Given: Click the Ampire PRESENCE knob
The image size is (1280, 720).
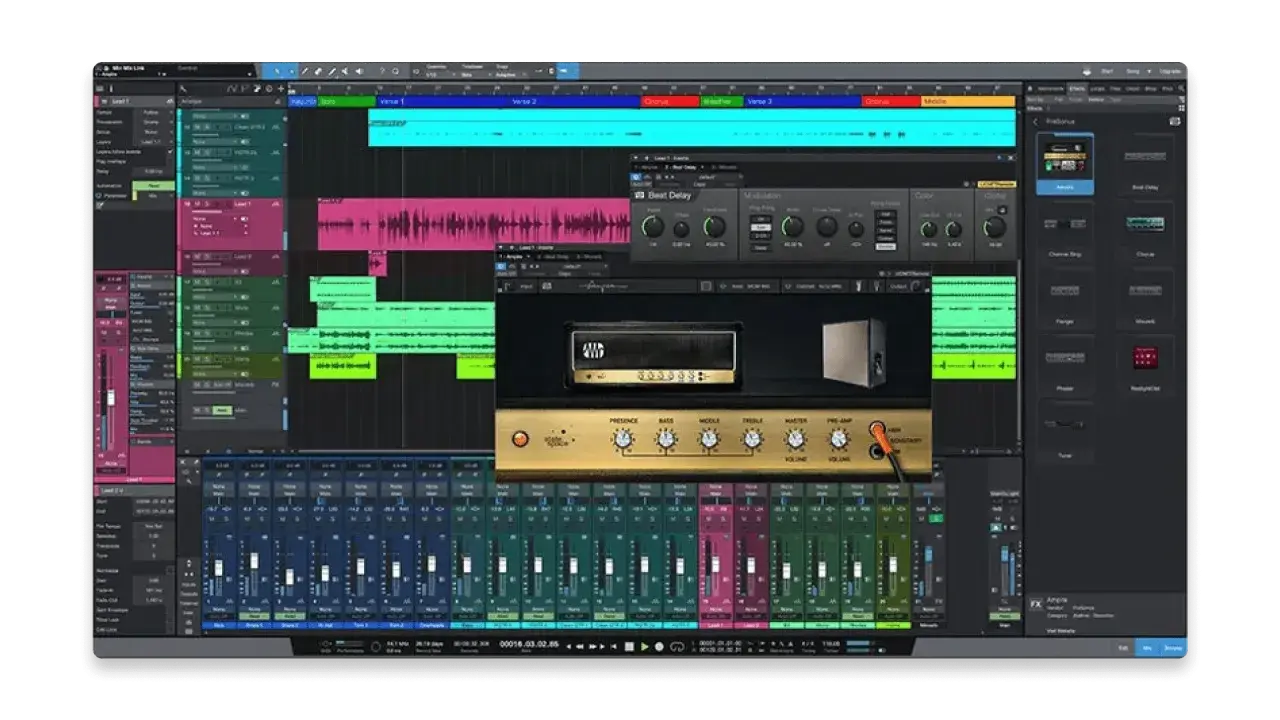Looking at the screenshot, I should click(623, 438).
